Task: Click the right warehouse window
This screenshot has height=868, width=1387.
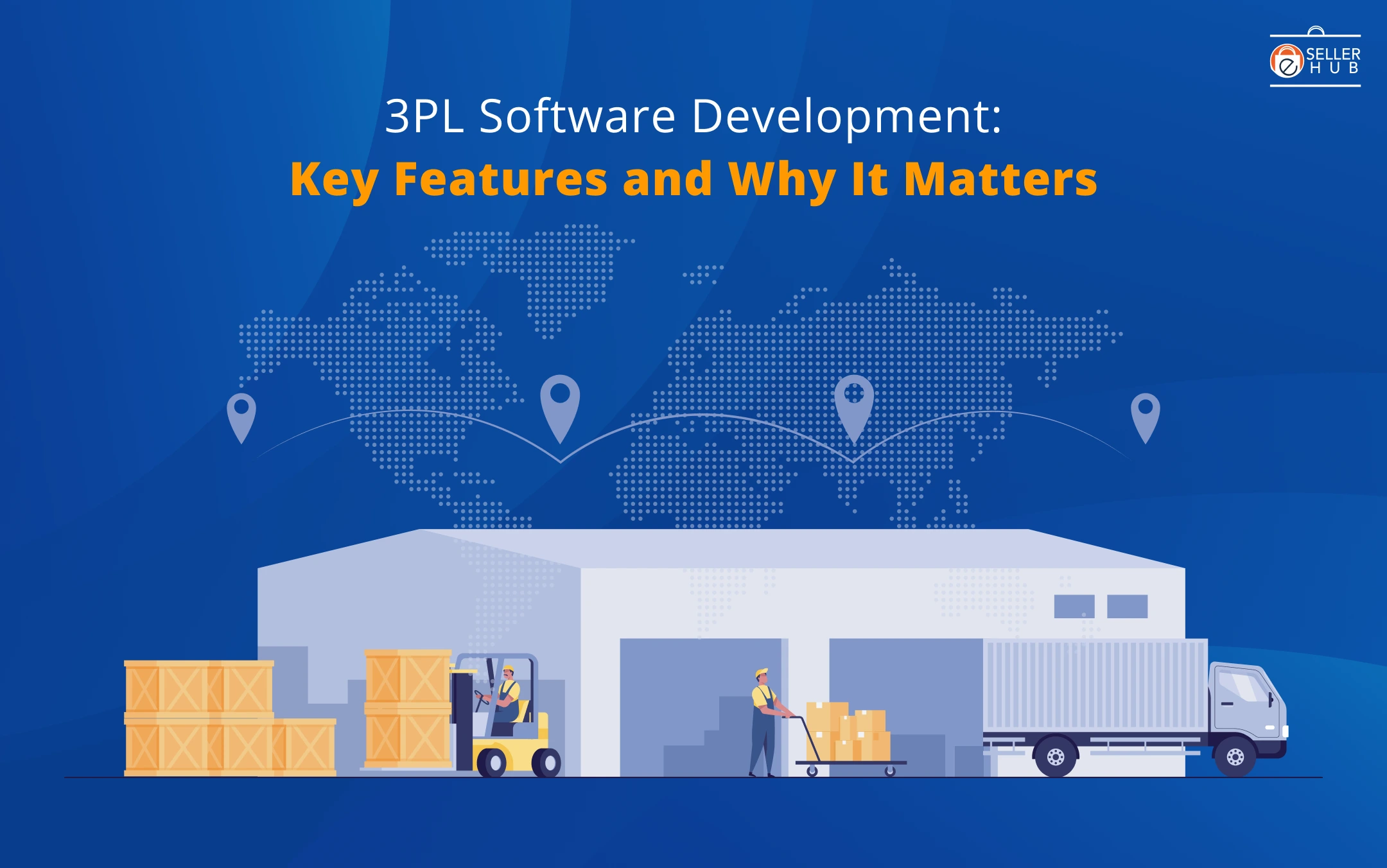Action: [x=1127, y=606]
